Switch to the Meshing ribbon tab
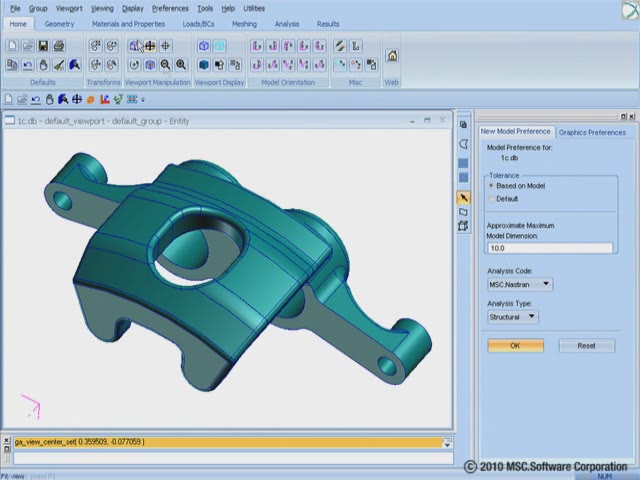640x480 pixels. pyautogui.click(x=244, y=23)
